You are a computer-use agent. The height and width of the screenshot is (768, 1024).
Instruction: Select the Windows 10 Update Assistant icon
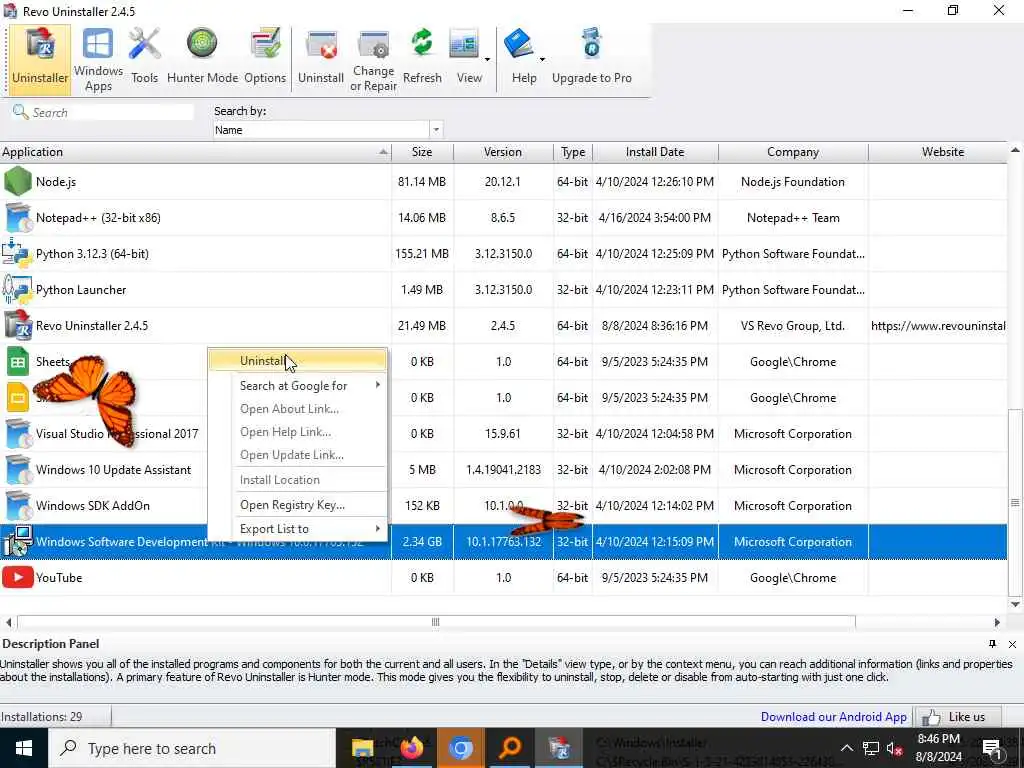point(18,470)
